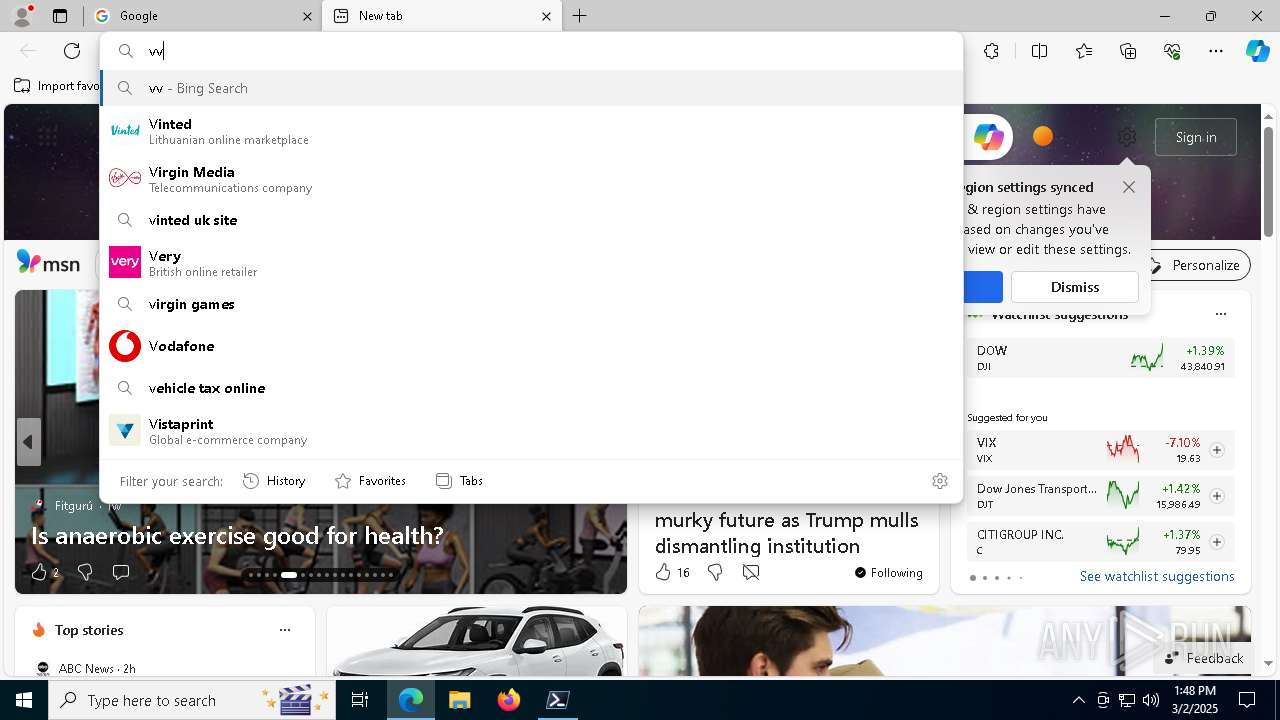Select 'vehicle tax online' suggestion
1280x720 pixels.
coord(531,388)
